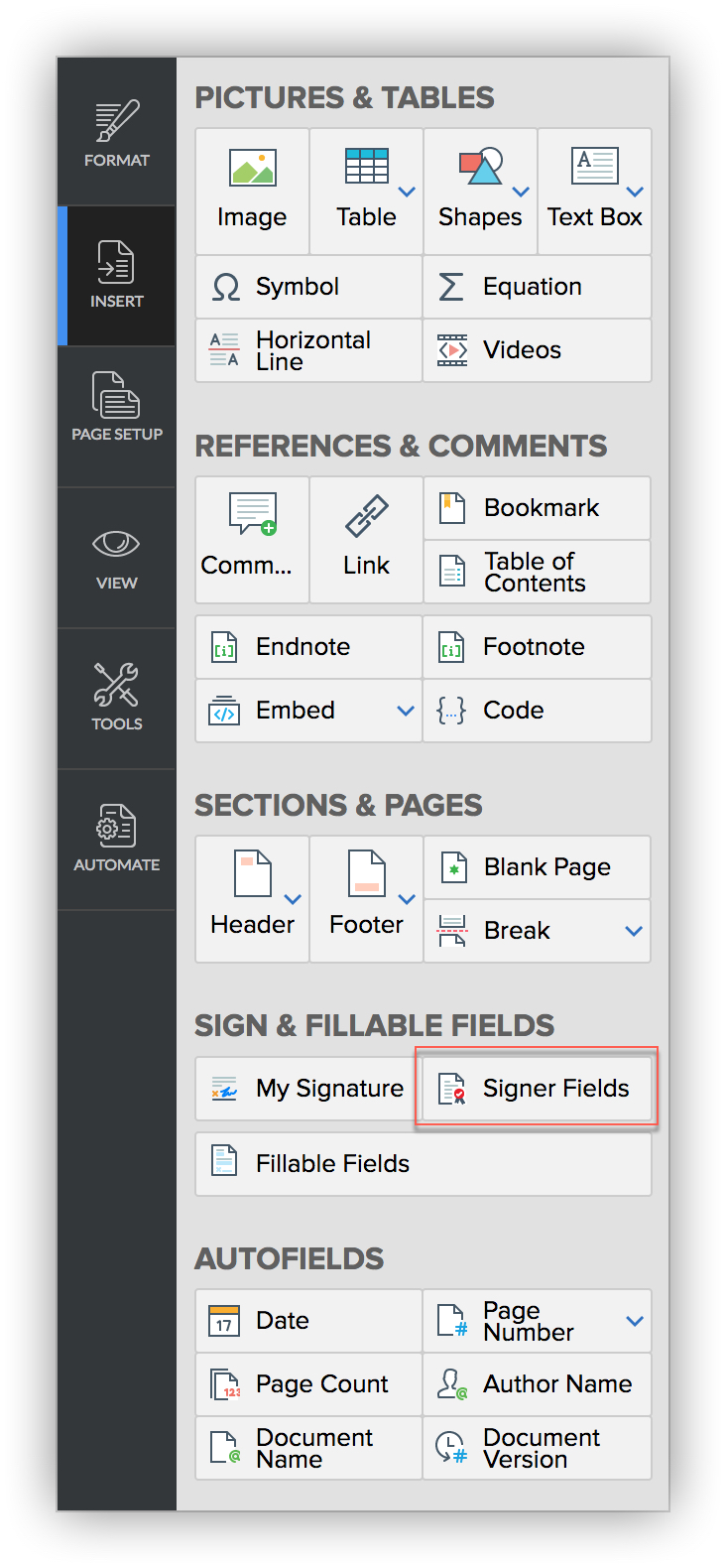Select the Shapes icon
726x1568 pixels.
[480, 167]
